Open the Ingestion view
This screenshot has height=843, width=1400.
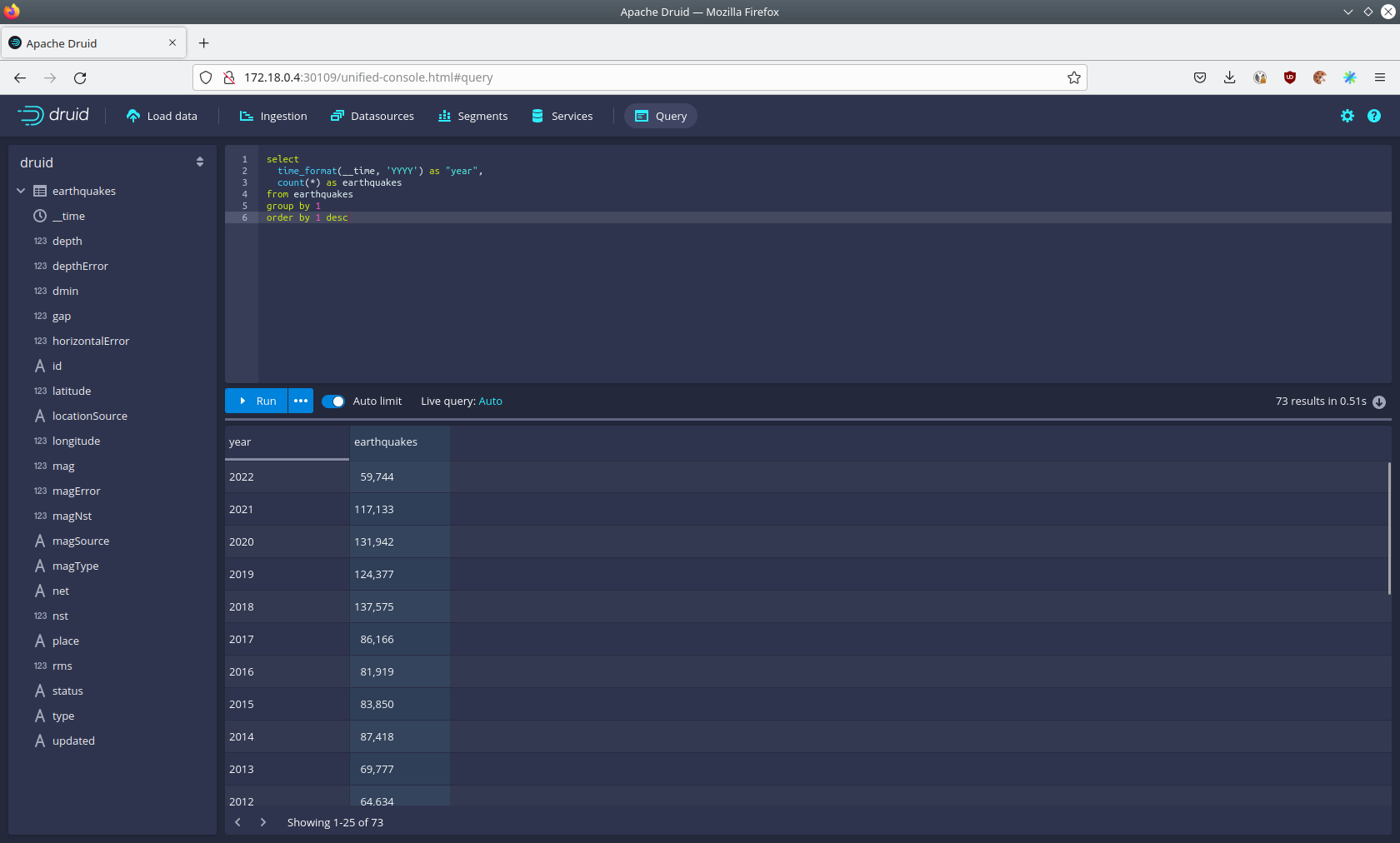(273, 116)
